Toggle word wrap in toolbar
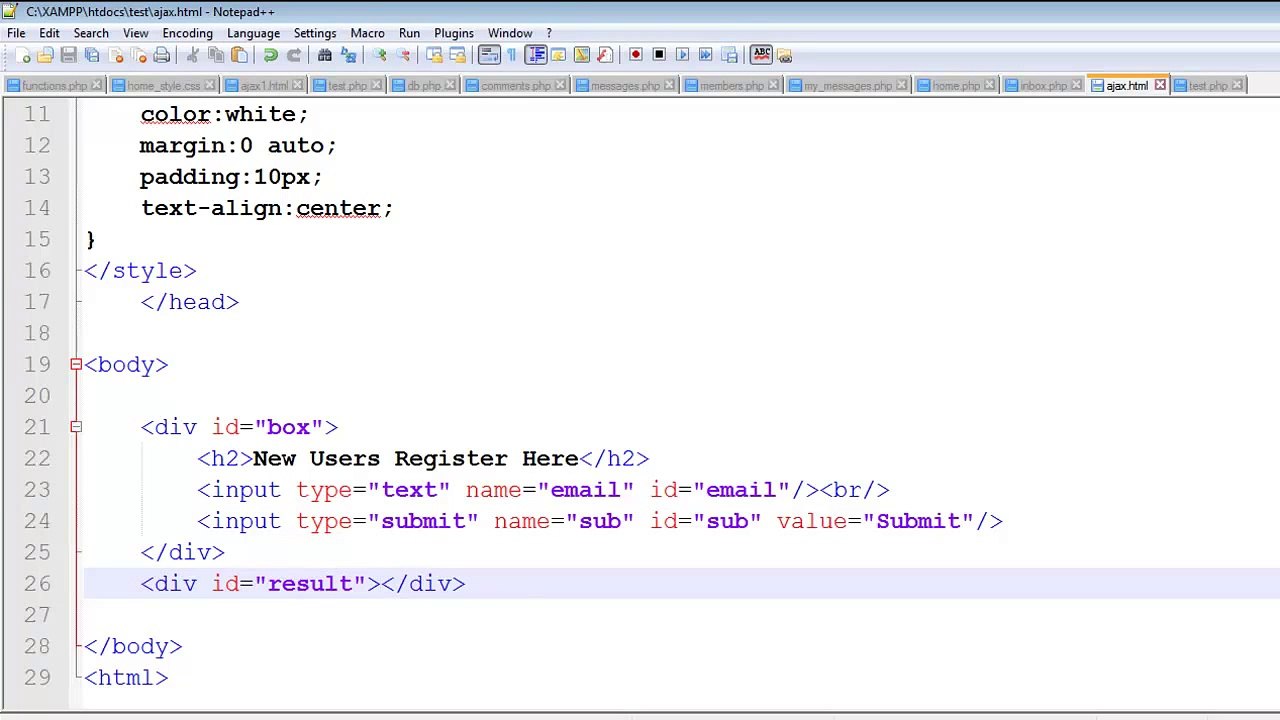This screenshot has height=720, width=1280. (489, 55)
